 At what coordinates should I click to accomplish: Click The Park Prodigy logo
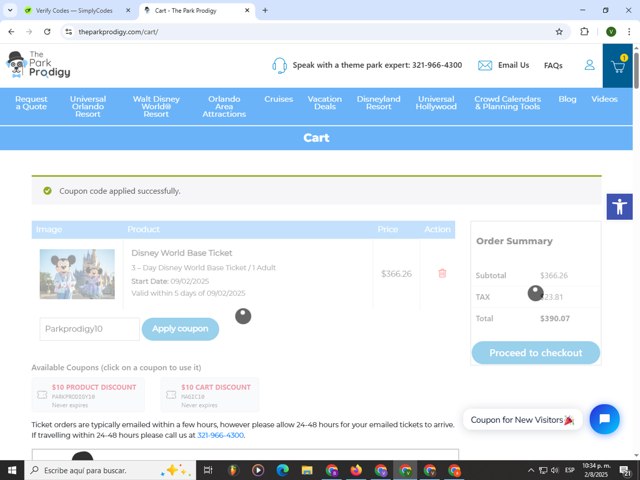pos(38,64)
